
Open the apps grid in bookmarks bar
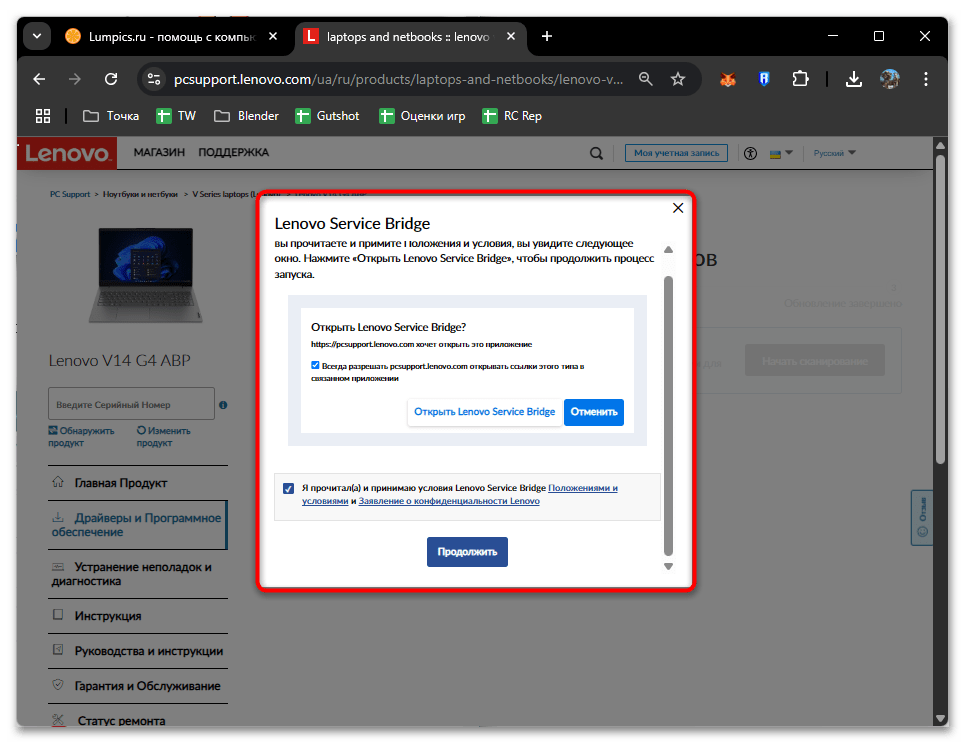coord(42,116)
